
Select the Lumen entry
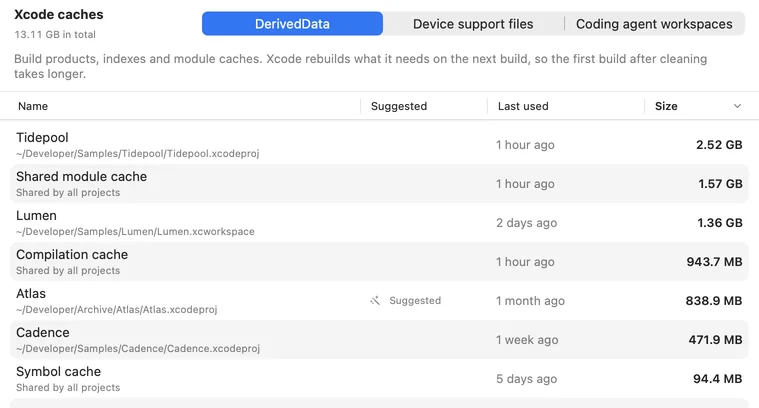coord(380,223)
